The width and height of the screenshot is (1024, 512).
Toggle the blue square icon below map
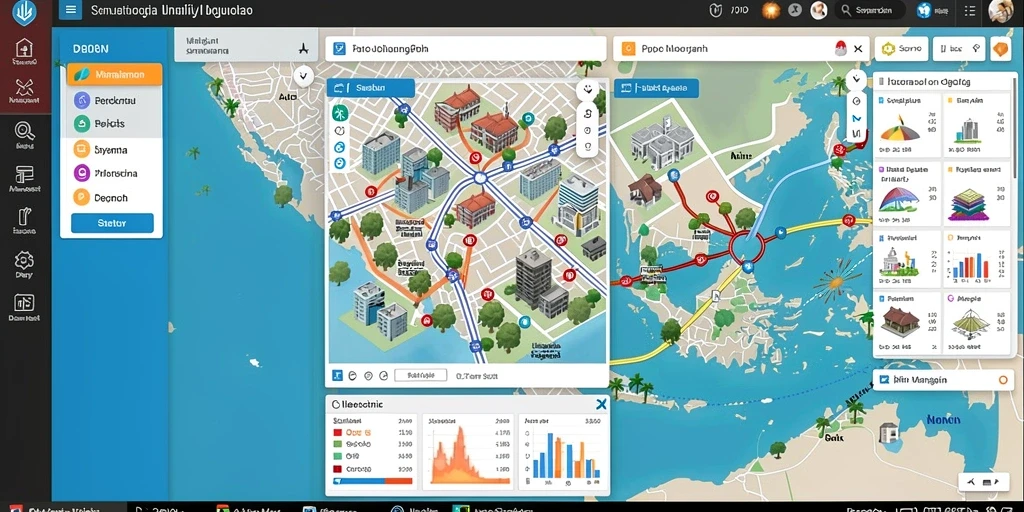pos(337,376)
